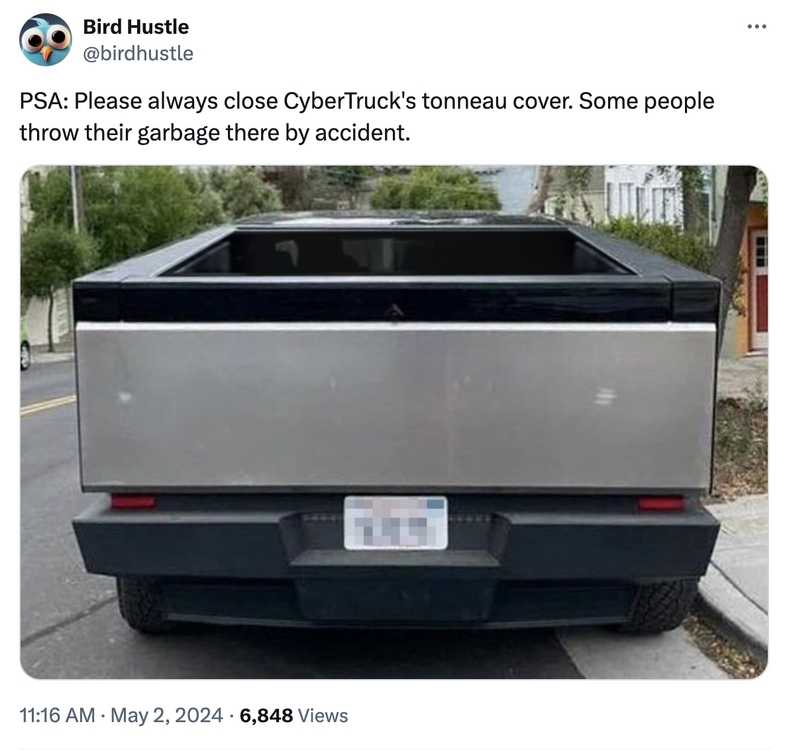Click the blurred license plate in photo
787x750 pixels.
(396, 522)
